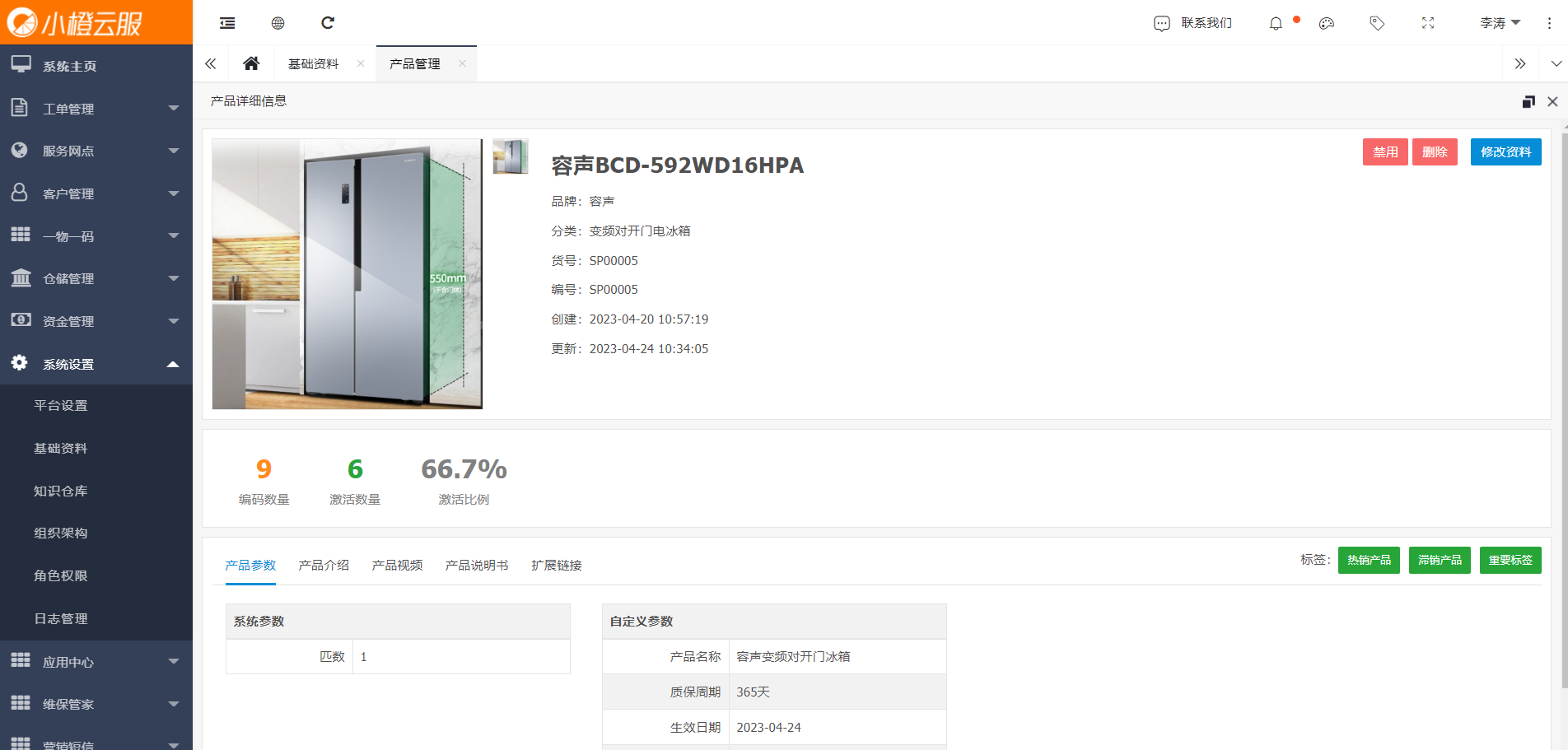This screenshot has height=750, width=1568.
Task: Expand the 工单管理 menu arrow
Action: point(173,108)
